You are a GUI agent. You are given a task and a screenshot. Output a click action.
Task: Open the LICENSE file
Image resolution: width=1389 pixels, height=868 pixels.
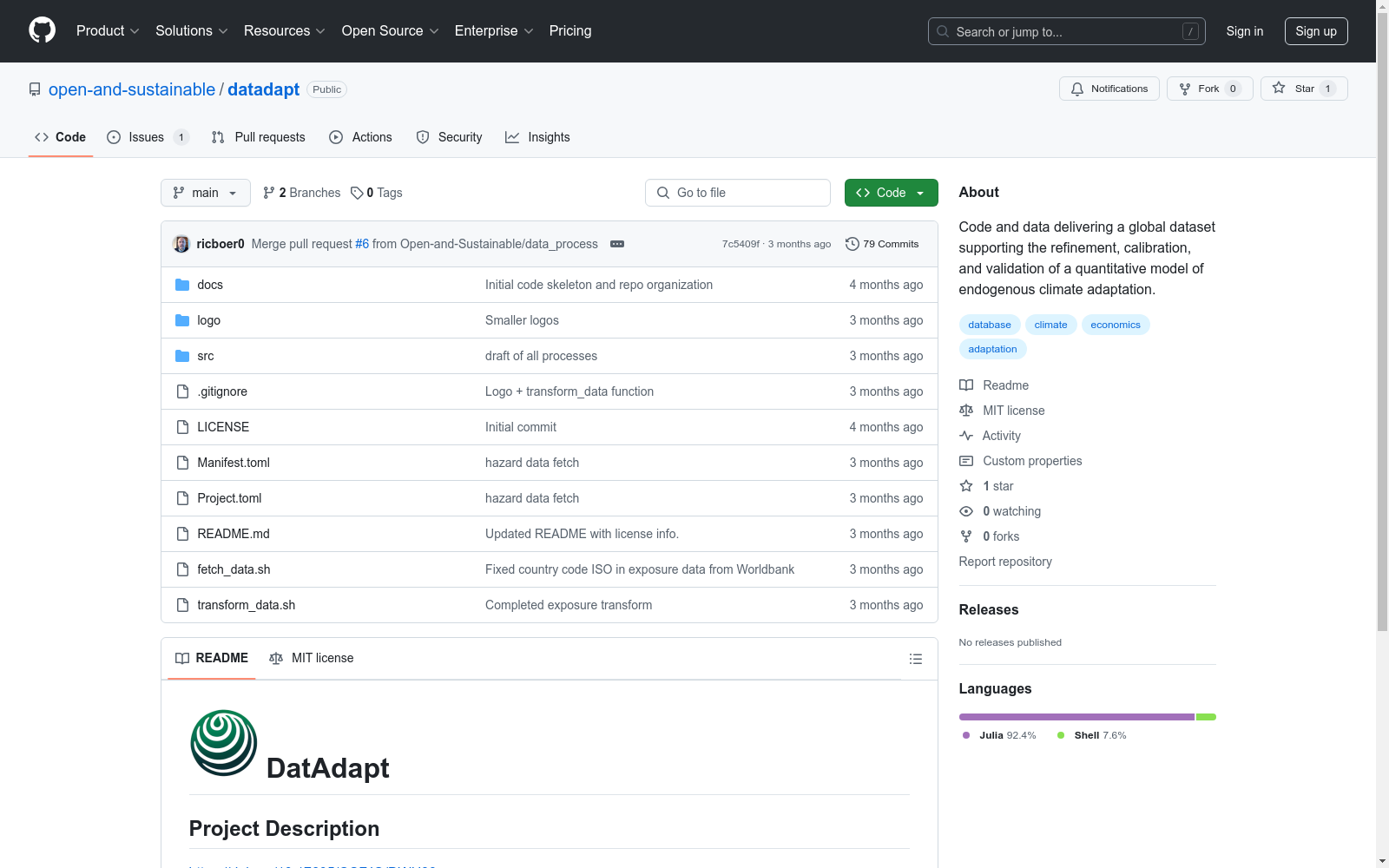223,427
